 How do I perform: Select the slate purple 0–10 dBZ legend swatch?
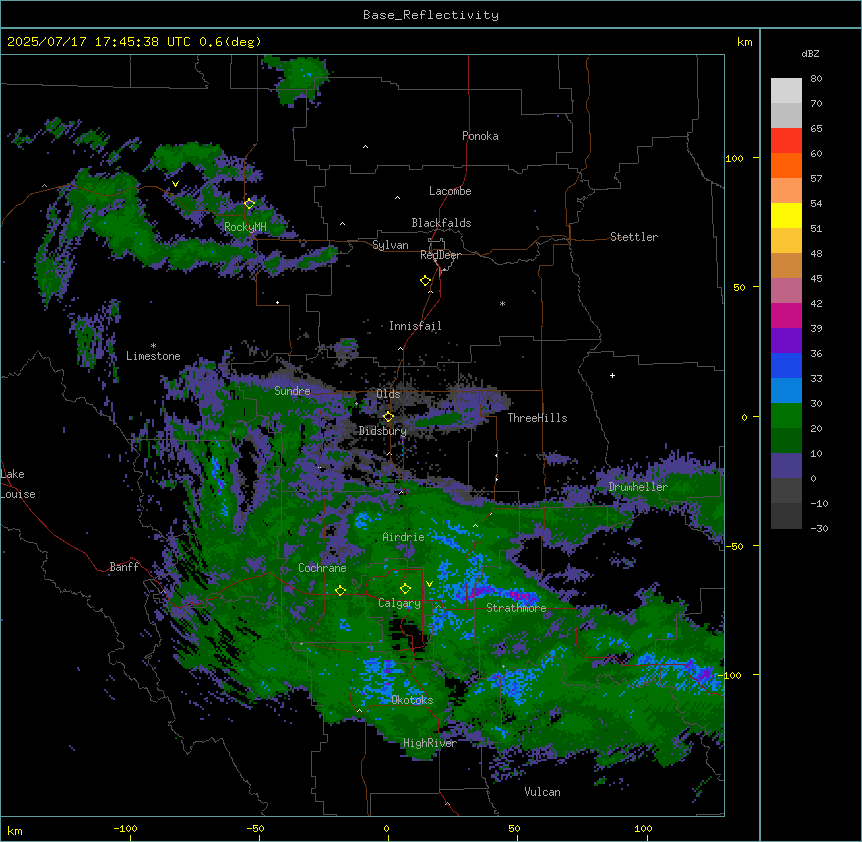(x=786, y=466)
